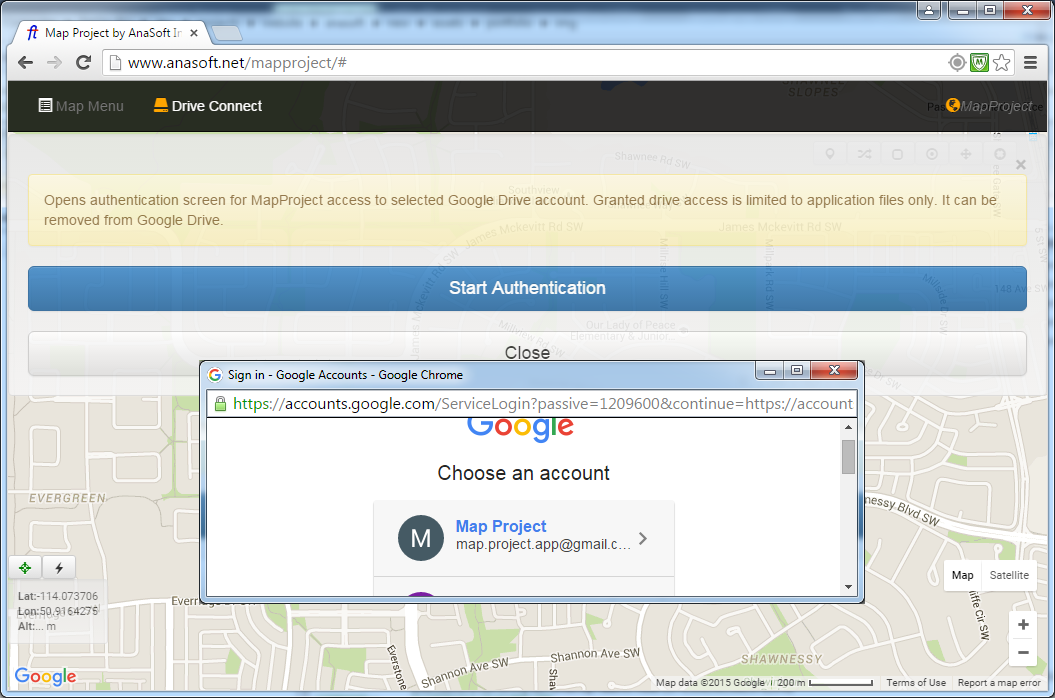Select the Map Project by AnaSoft tab
This screenshot has width=1055, height=700.
(111, 33)
